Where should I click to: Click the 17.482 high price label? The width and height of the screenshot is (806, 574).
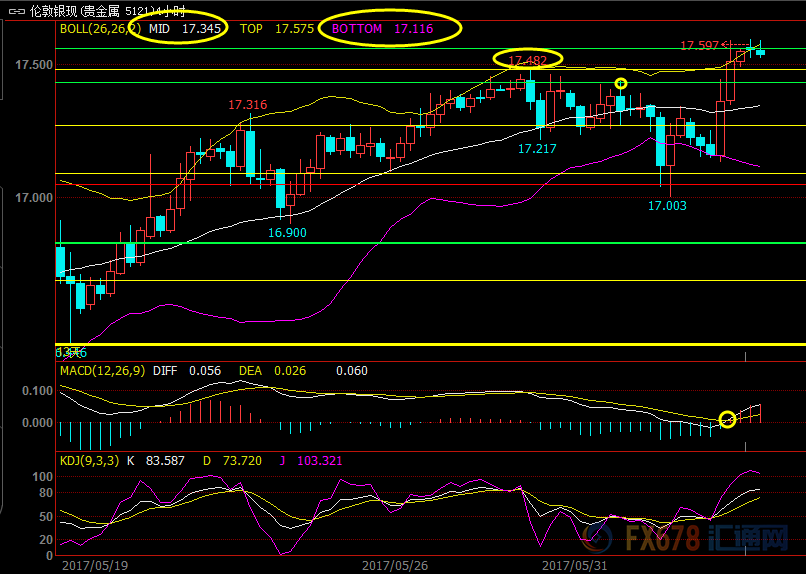[x=527, y=61]
